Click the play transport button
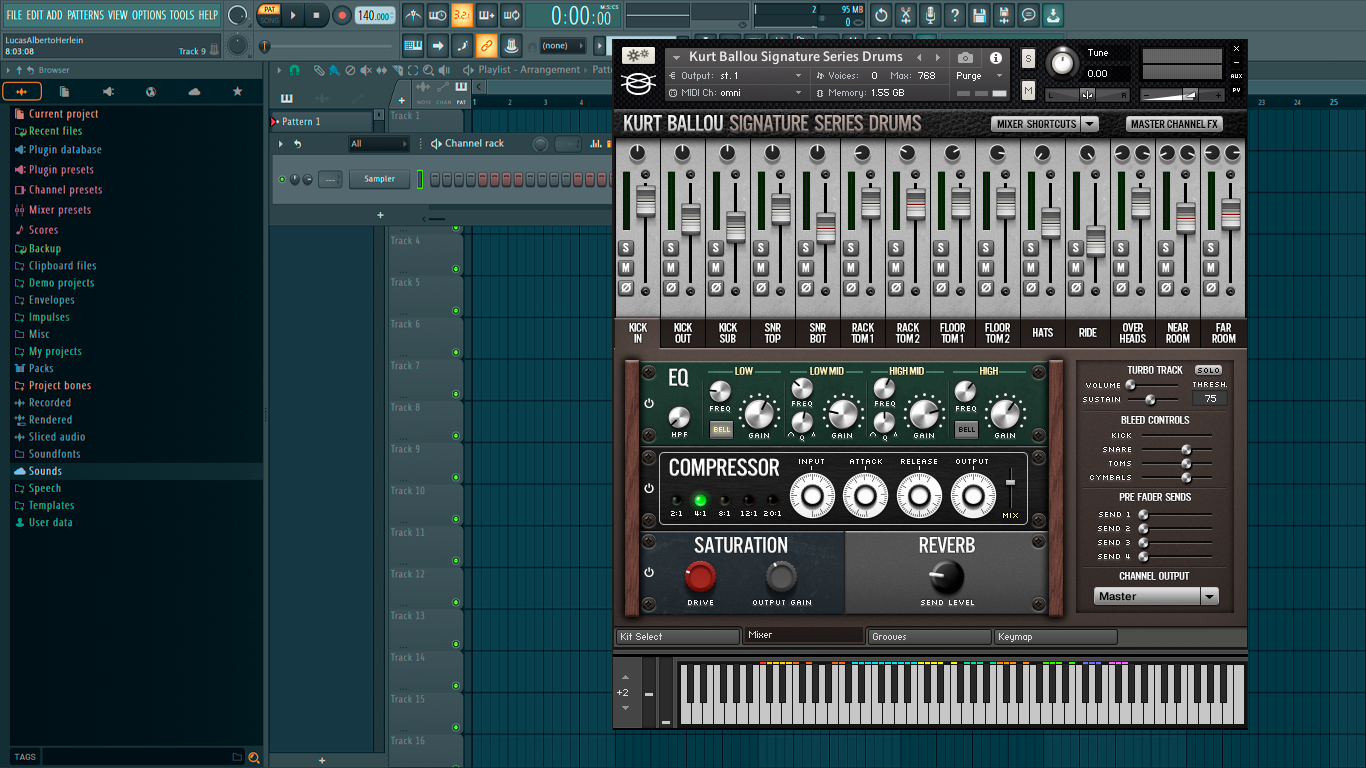Viewport: 1366px width, 768px height. pos(293,15)
